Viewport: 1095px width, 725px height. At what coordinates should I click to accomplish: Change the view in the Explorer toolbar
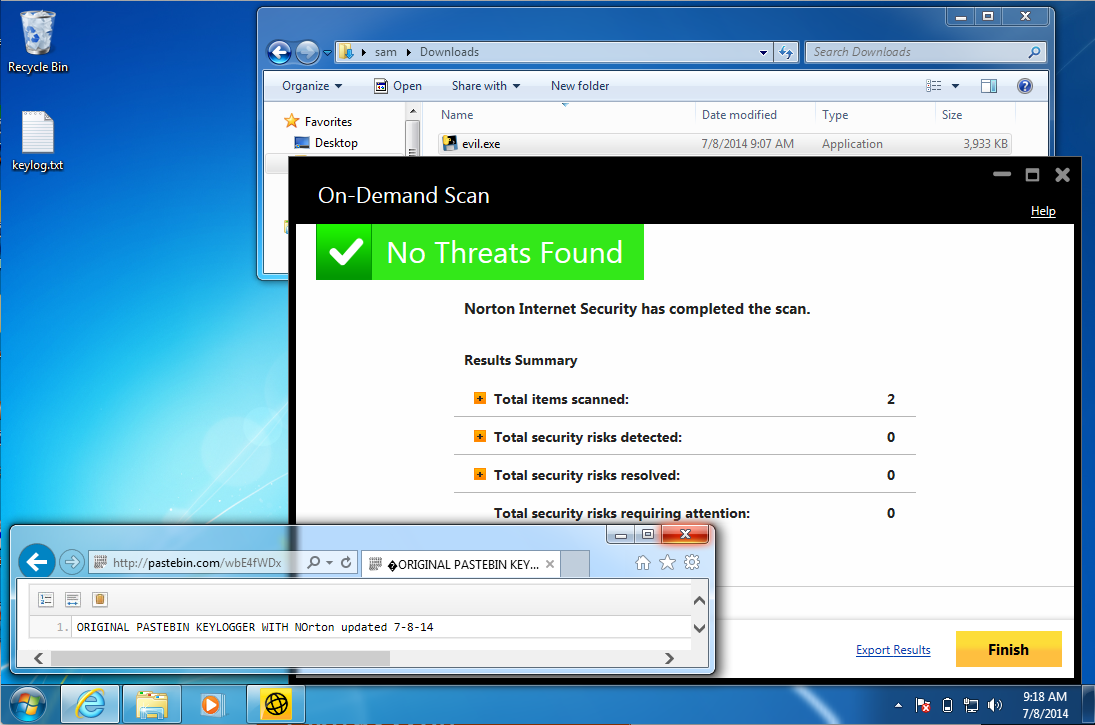click(x=934, y=86)
